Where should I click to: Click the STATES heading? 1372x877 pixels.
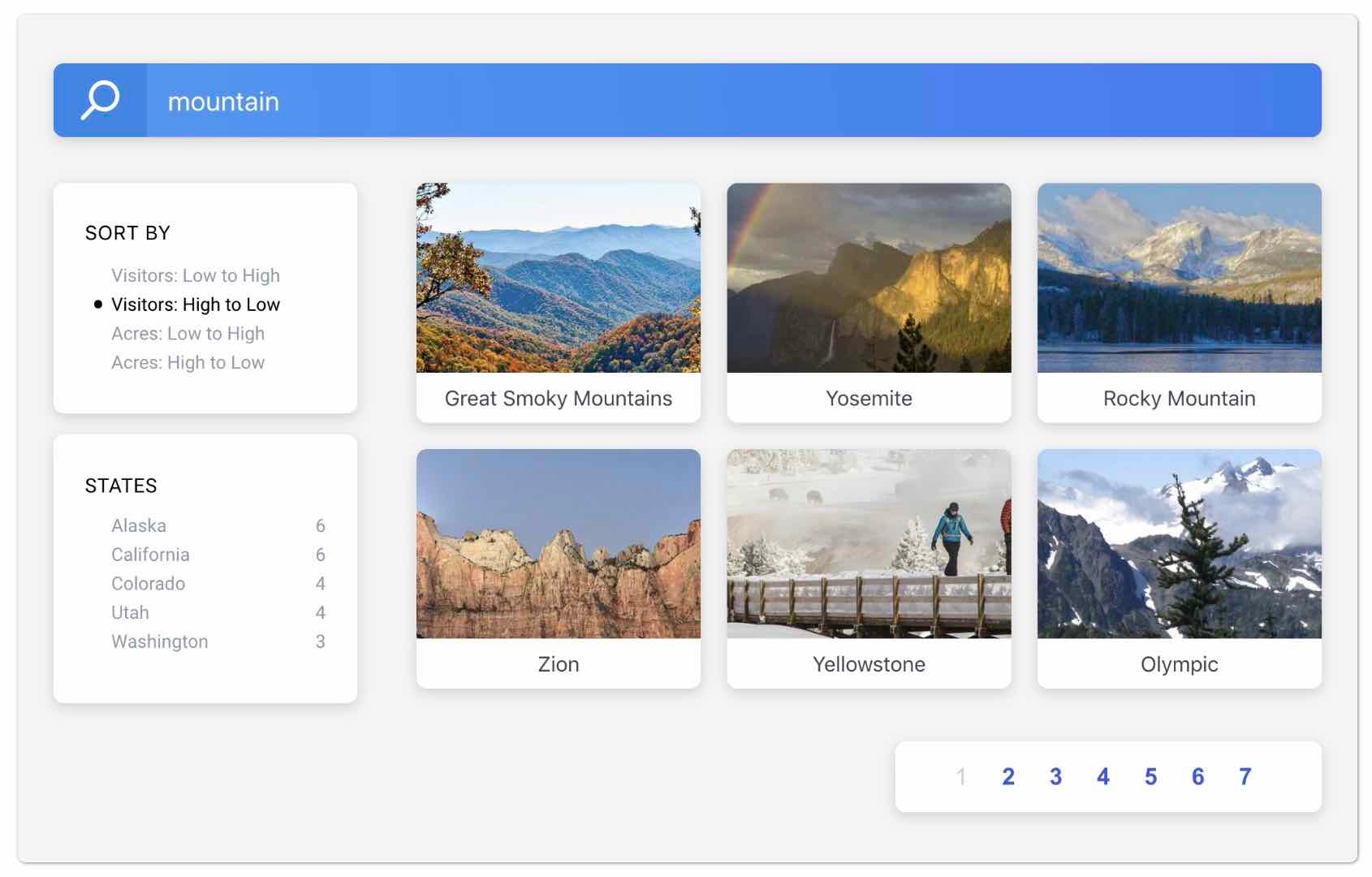pos(121,486)
